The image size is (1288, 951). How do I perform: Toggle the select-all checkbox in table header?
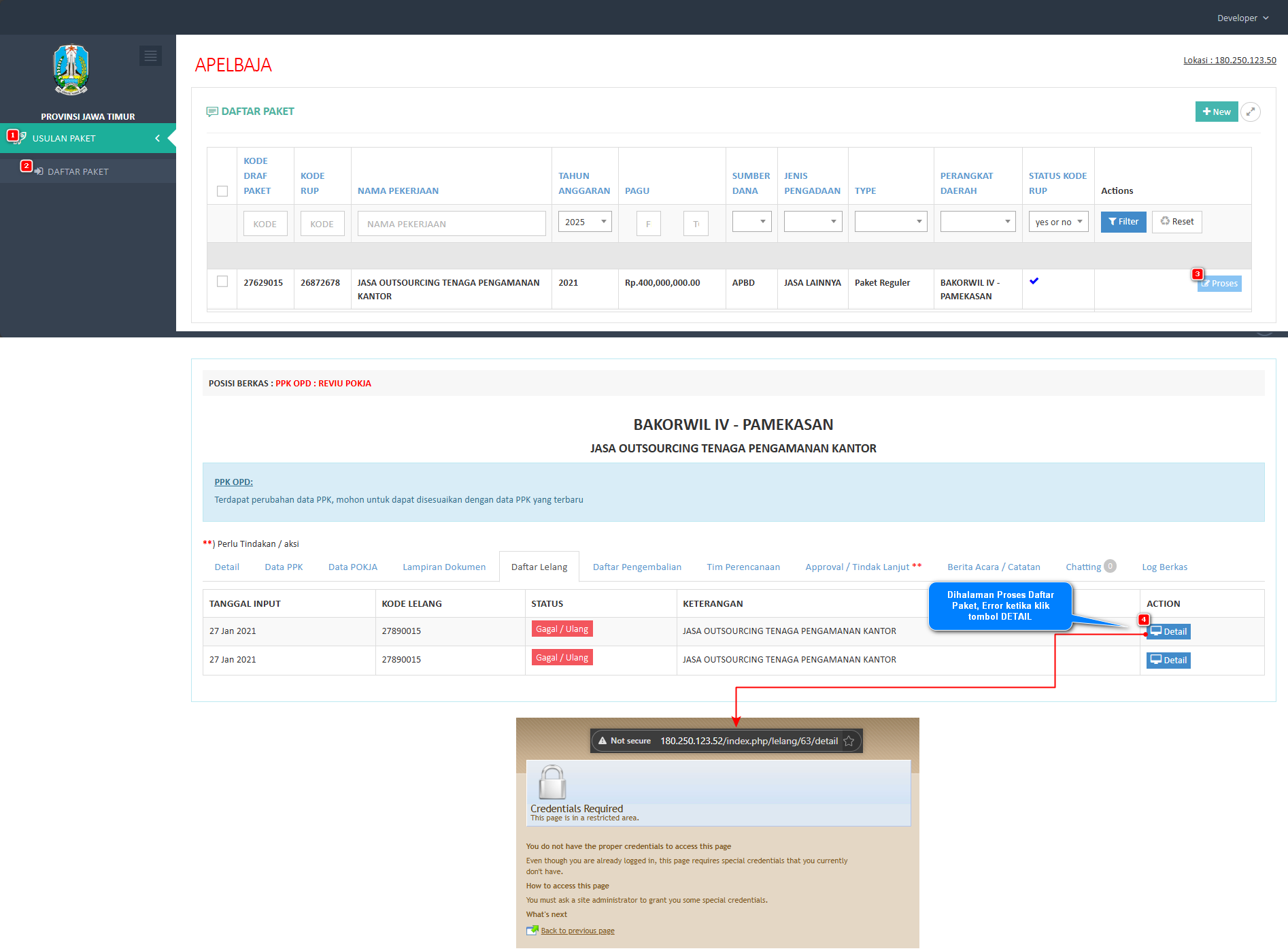222,191
